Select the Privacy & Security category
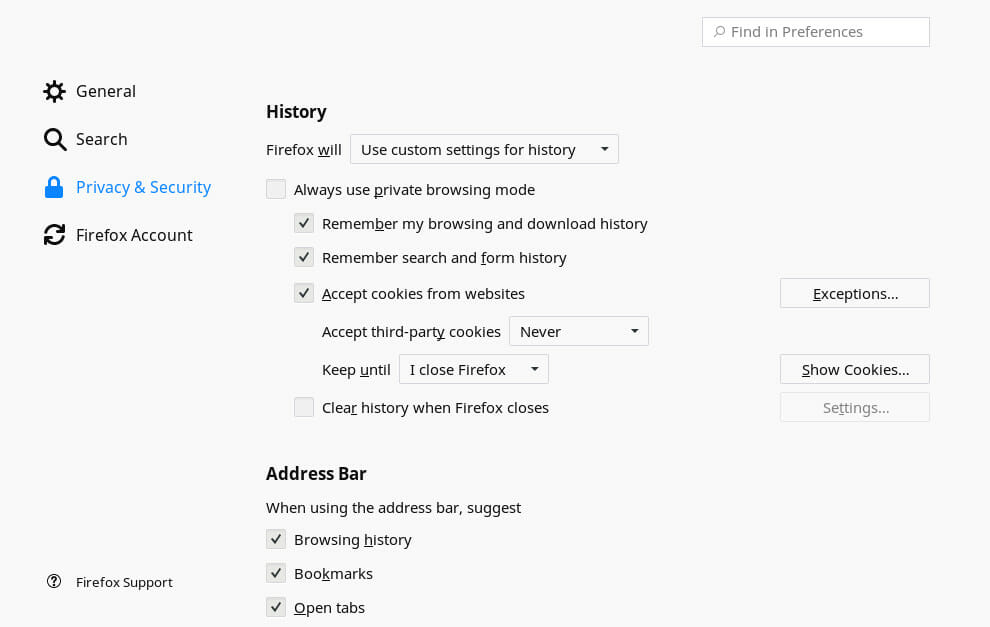 coord(143,187)
